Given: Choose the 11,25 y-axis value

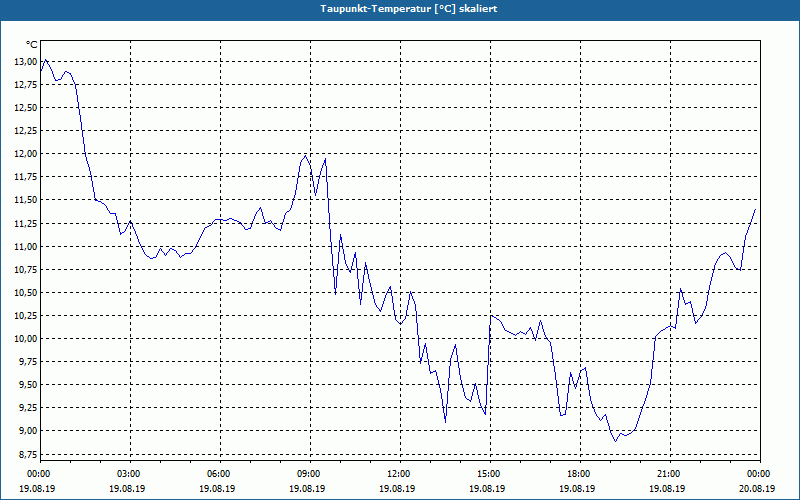Looking at the screenshot, I should (27, 223).
